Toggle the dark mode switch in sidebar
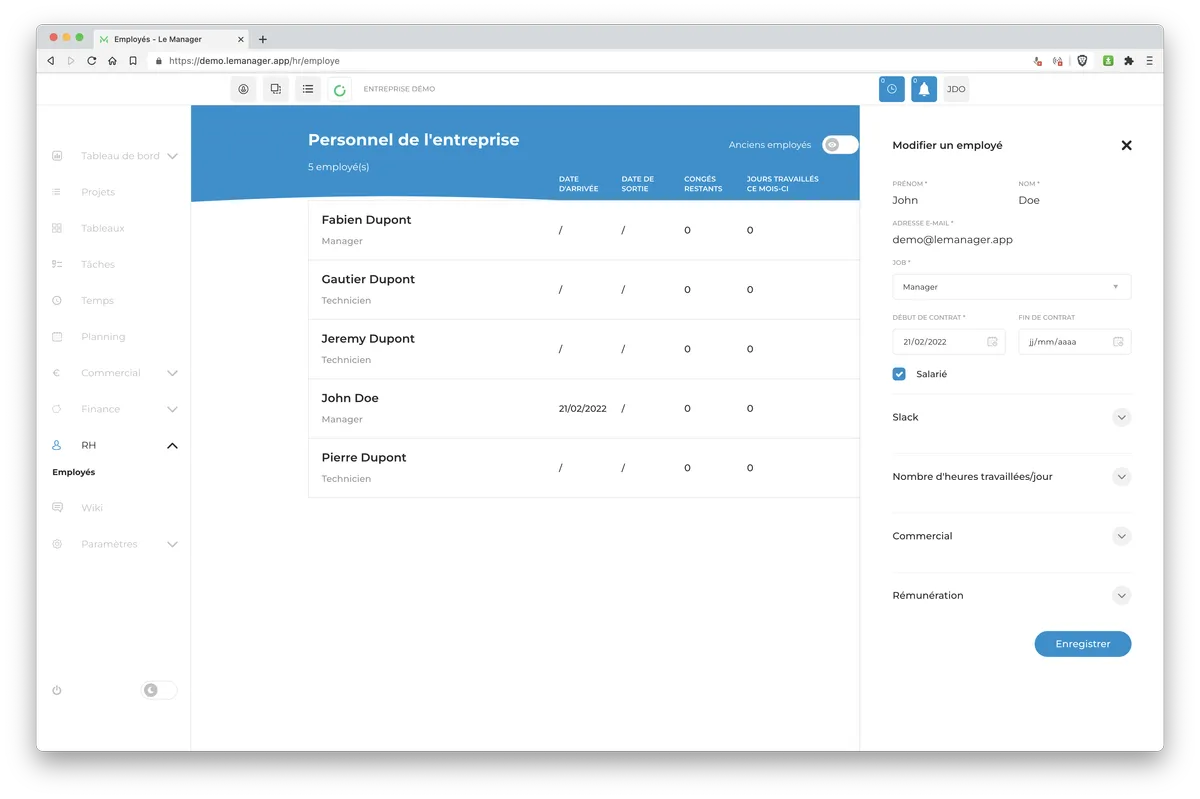Screen dimensions: 1200x799 (x=159, y=690)
